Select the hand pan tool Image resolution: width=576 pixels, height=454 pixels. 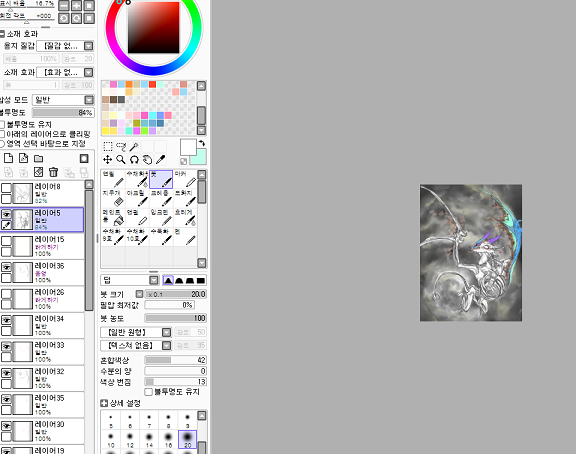click(x=147, y=159)
